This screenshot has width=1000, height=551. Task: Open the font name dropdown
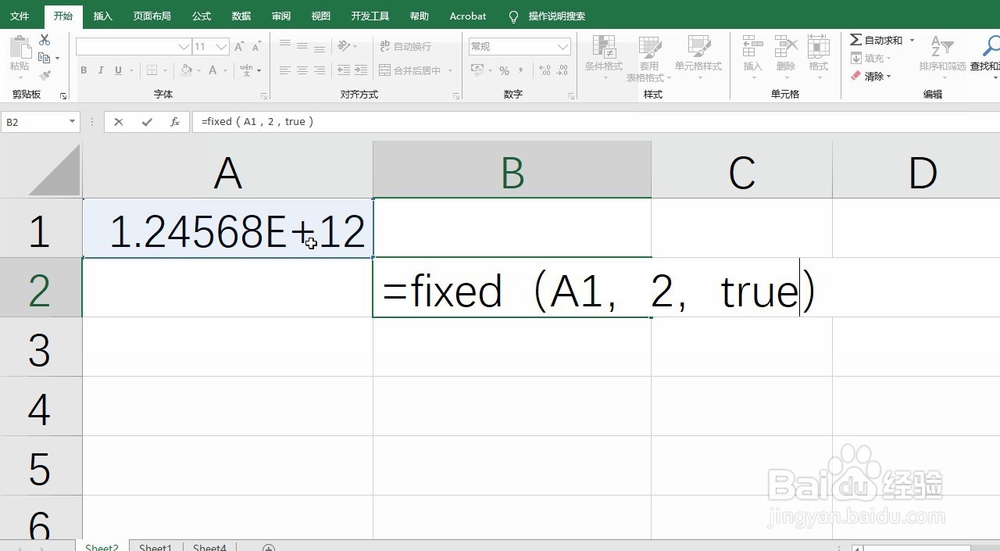pos(184,47)
